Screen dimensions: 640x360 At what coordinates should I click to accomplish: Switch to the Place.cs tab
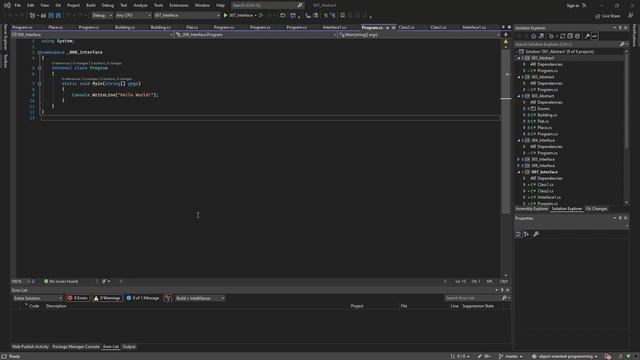[56, 27]
